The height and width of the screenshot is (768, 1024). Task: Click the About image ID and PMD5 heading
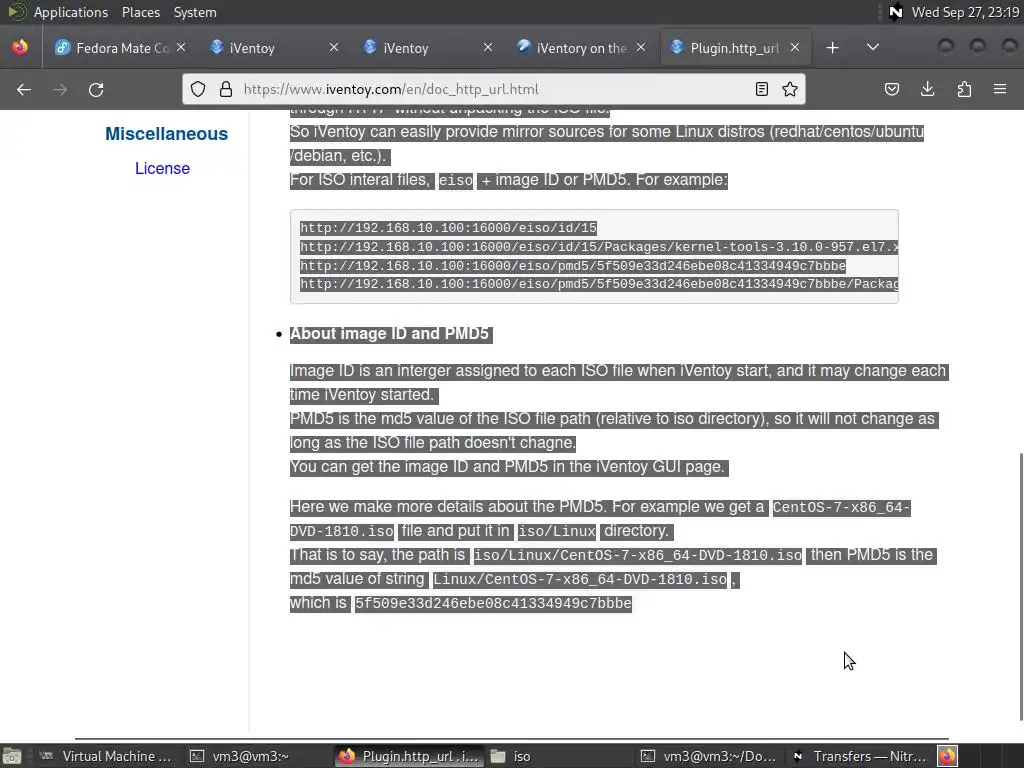coord(389,334)
